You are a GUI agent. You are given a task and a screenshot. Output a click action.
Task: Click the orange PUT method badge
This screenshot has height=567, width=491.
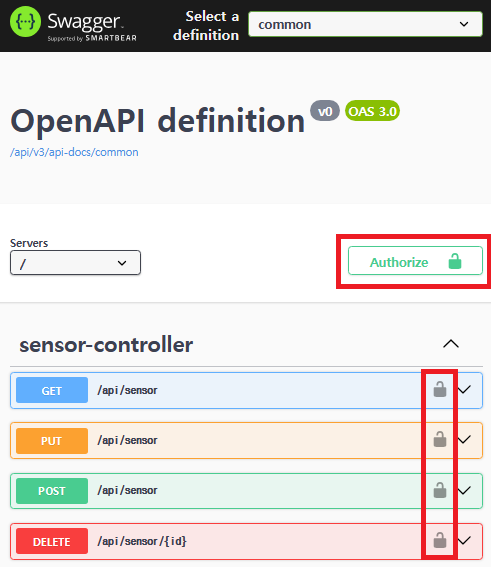(x=52, y=441)
